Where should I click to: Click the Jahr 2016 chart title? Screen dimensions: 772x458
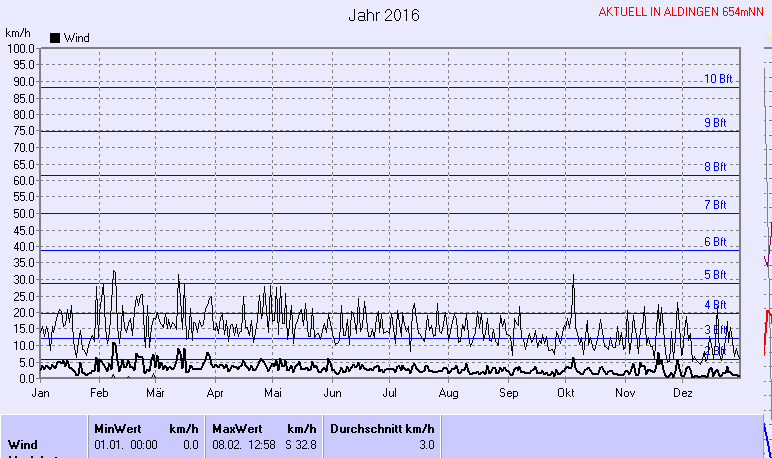(384, 15)
